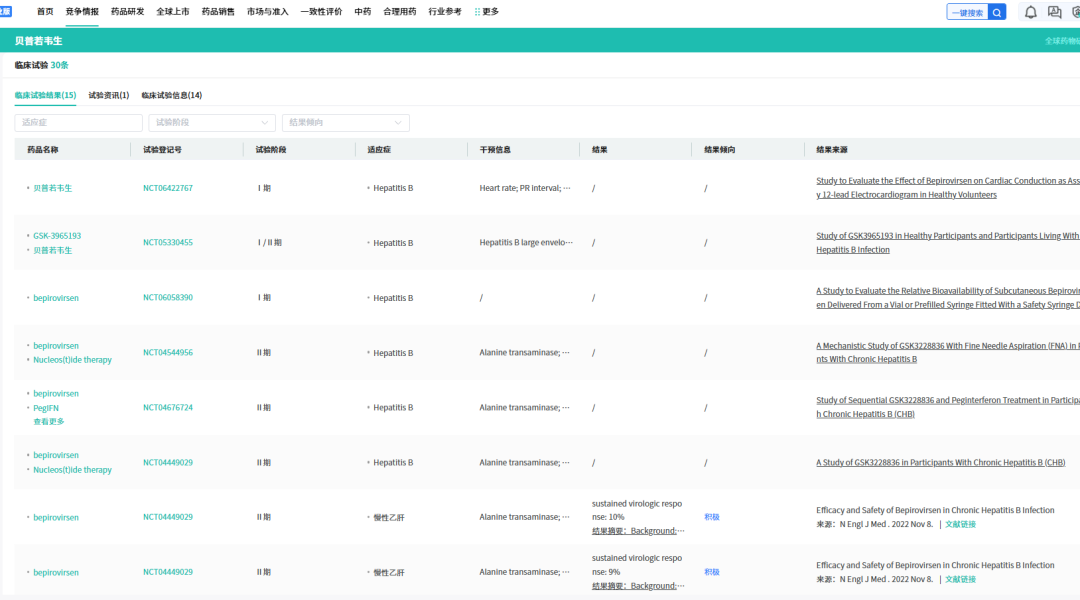Click 积极 tendency in the 10% row
Screen dimensions: 1080x600
(712, 517)
